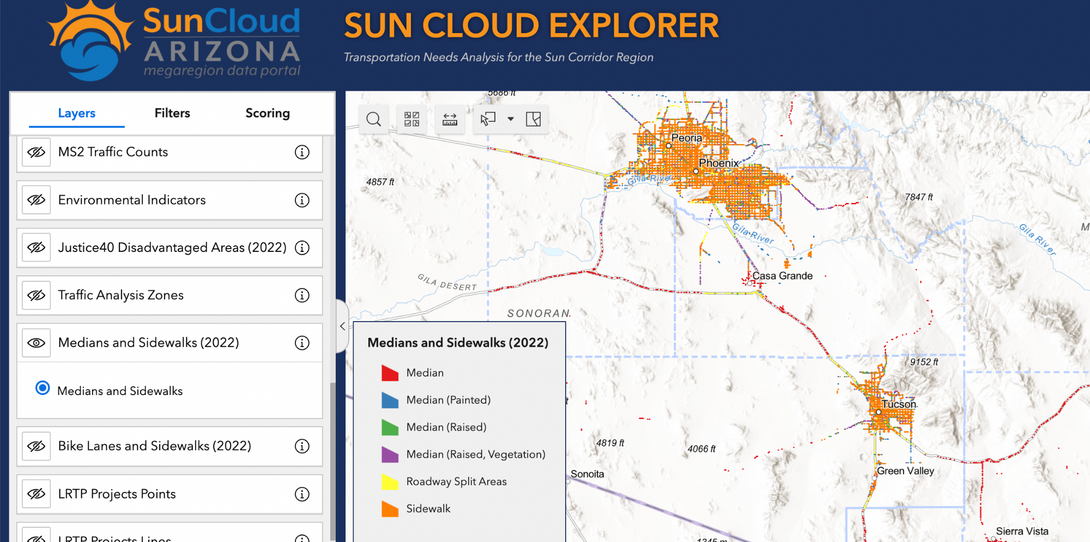Click the orange Sidewalk legend swatch
The width and height of the screenshot is (1090, 542).
(x=389, y=509)
